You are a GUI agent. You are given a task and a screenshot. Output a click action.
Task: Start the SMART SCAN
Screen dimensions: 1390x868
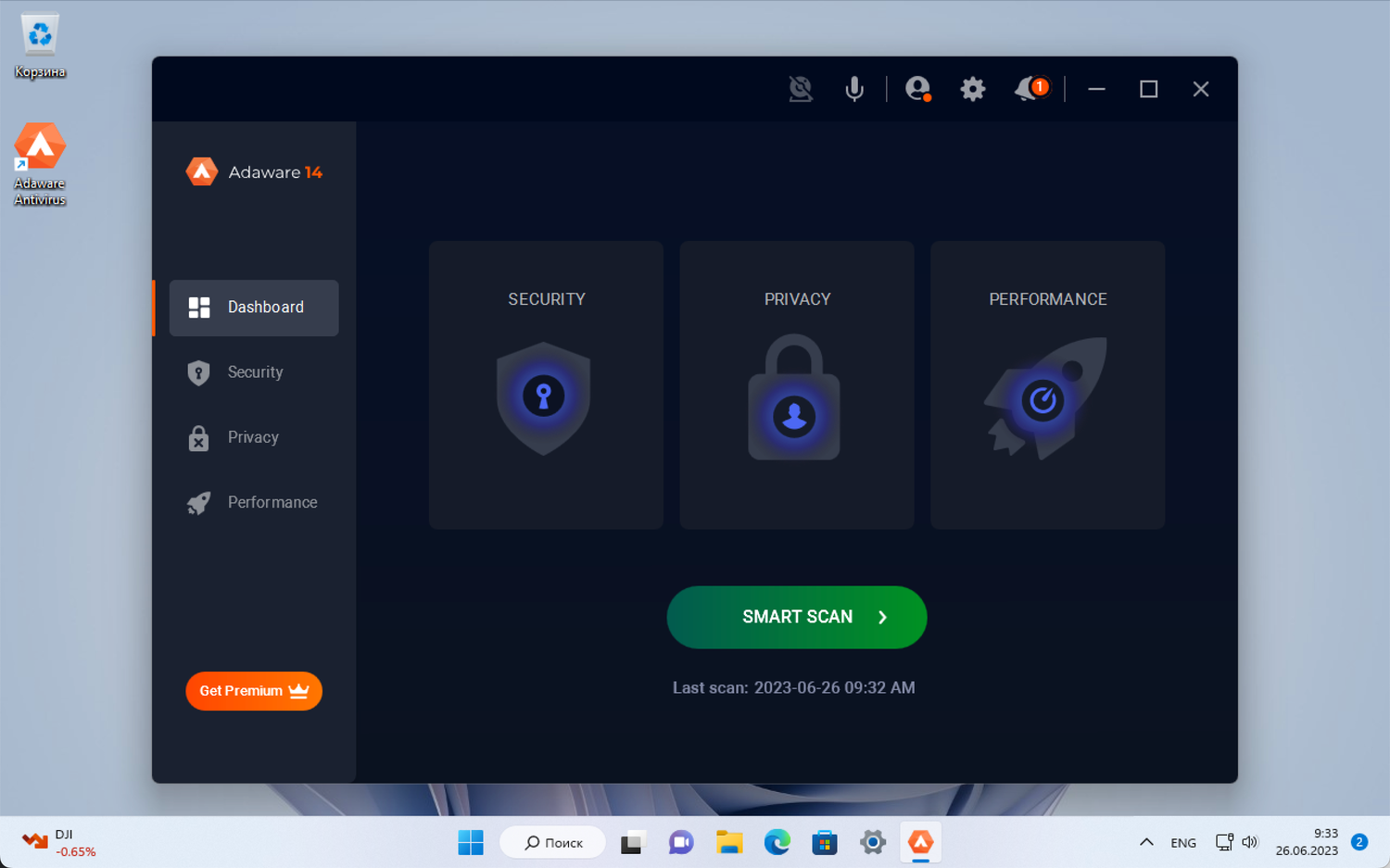tap(797, 617)
